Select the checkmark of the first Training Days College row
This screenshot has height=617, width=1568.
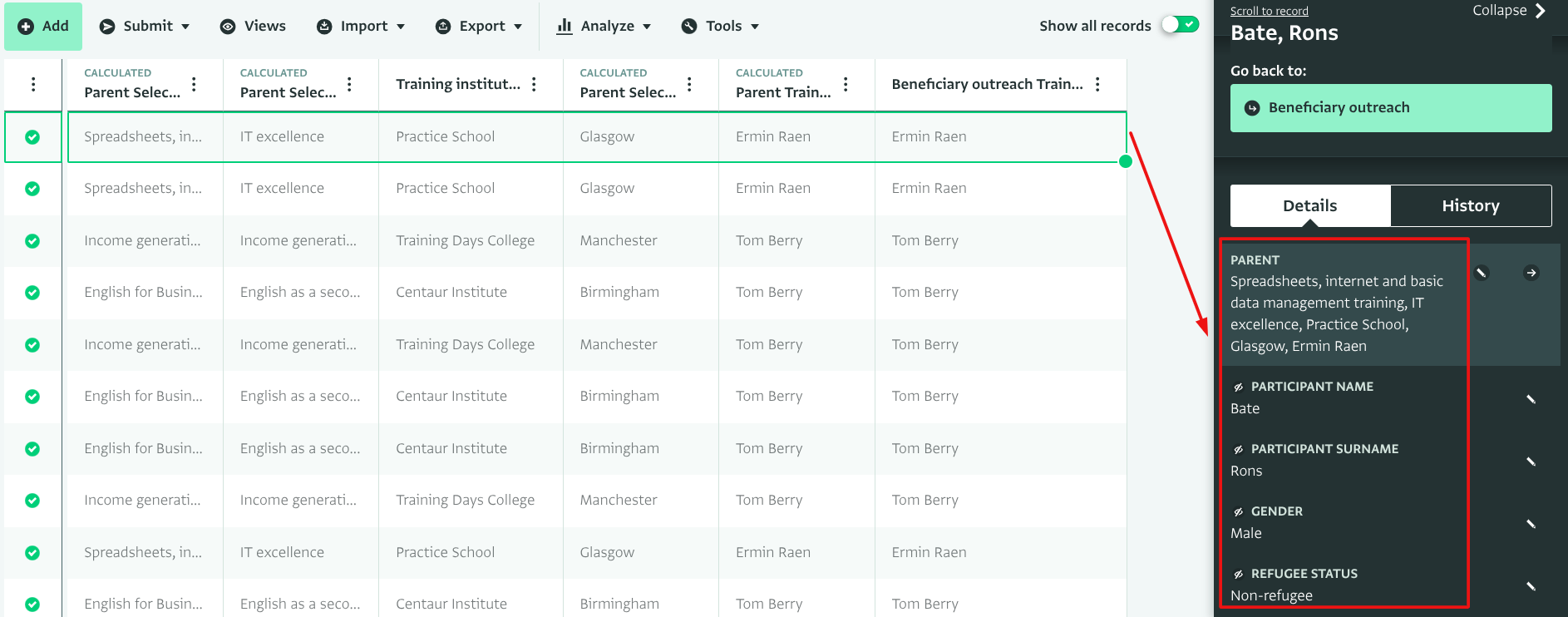pos(32,241)
